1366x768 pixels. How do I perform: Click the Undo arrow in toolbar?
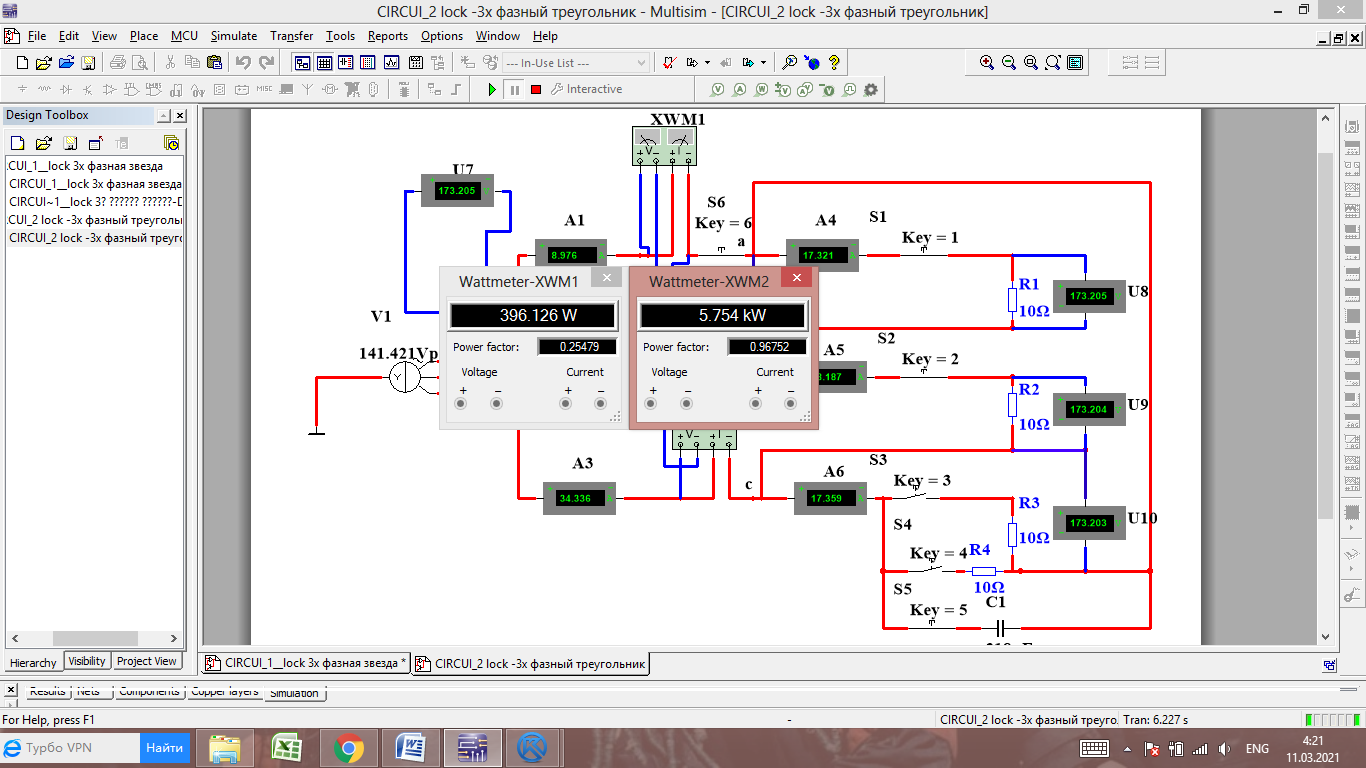tap(243, 62)
